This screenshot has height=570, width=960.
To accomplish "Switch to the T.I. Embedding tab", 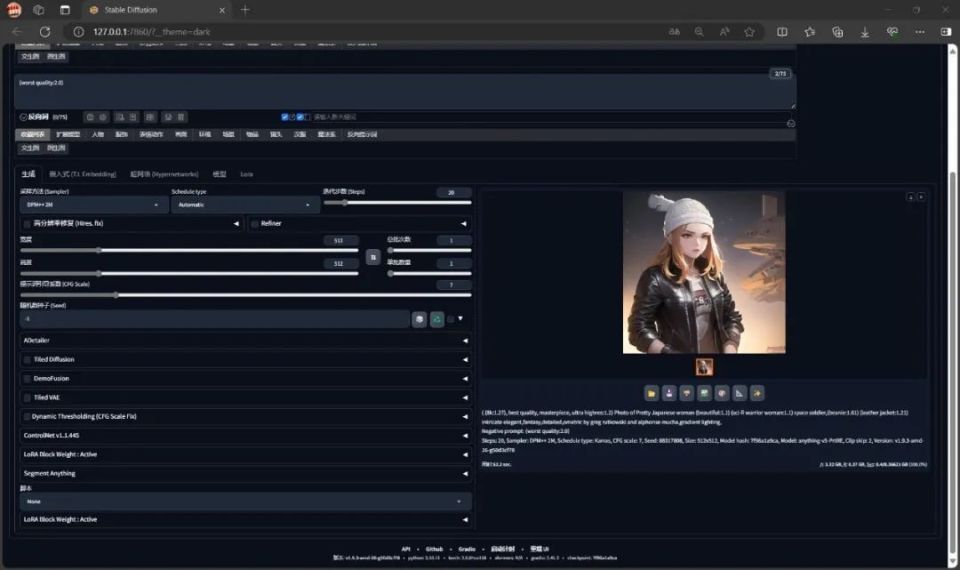I will coord(83,174).
